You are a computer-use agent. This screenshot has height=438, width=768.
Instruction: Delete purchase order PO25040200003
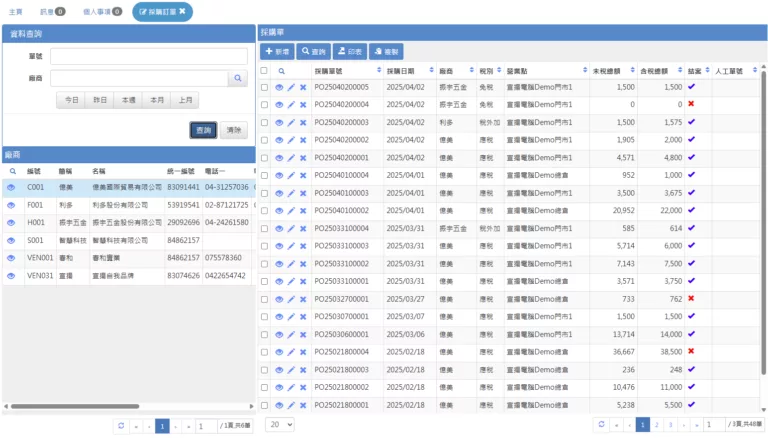click(303, 122)
